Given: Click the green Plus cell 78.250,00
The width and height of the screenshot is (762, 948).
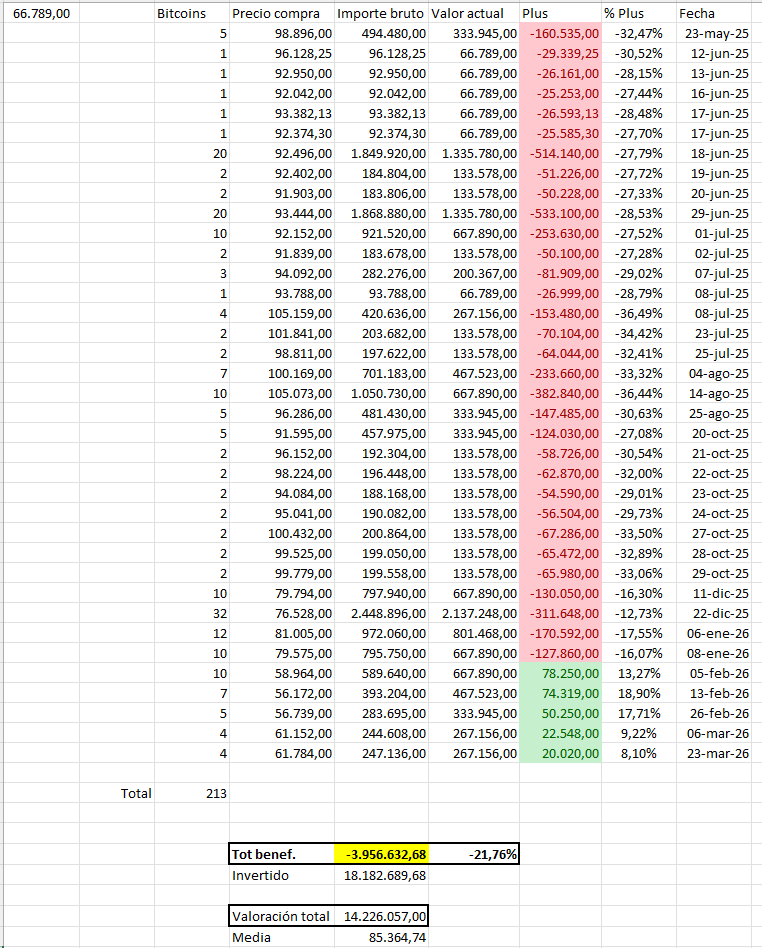Looking at the screenshot, I should 561,674.
